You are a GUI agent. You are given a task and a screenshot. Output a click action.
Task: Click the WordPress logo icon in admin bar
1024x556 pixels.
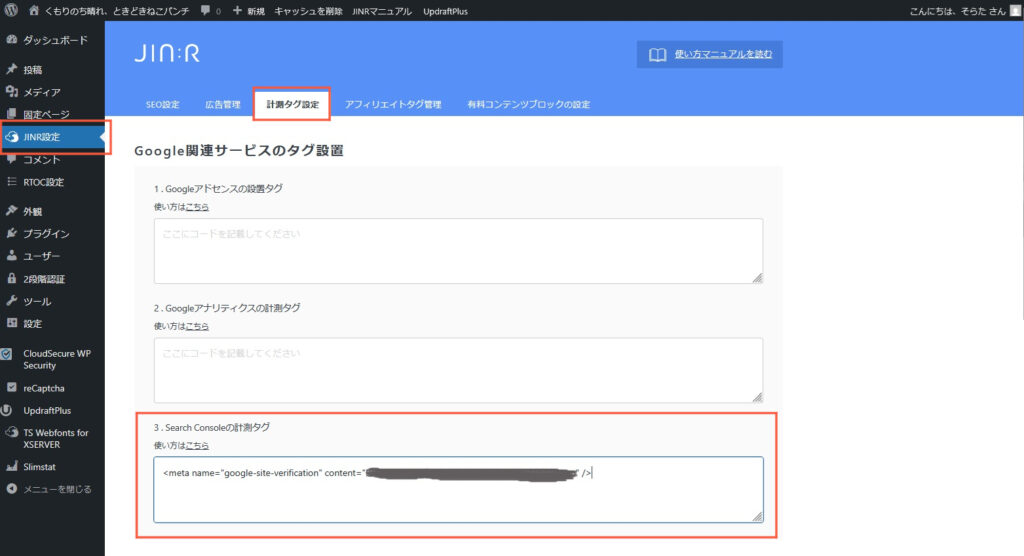(x=12, y=10)
